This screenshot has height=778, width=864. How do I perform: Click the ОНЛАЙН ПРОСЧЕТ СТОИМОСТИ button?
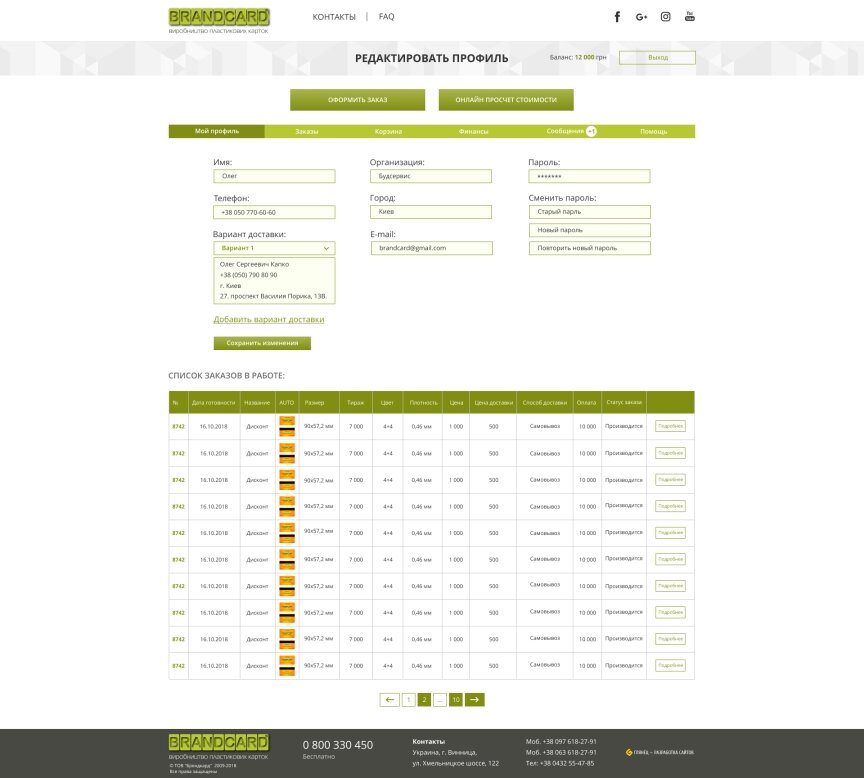coord(506,100)
